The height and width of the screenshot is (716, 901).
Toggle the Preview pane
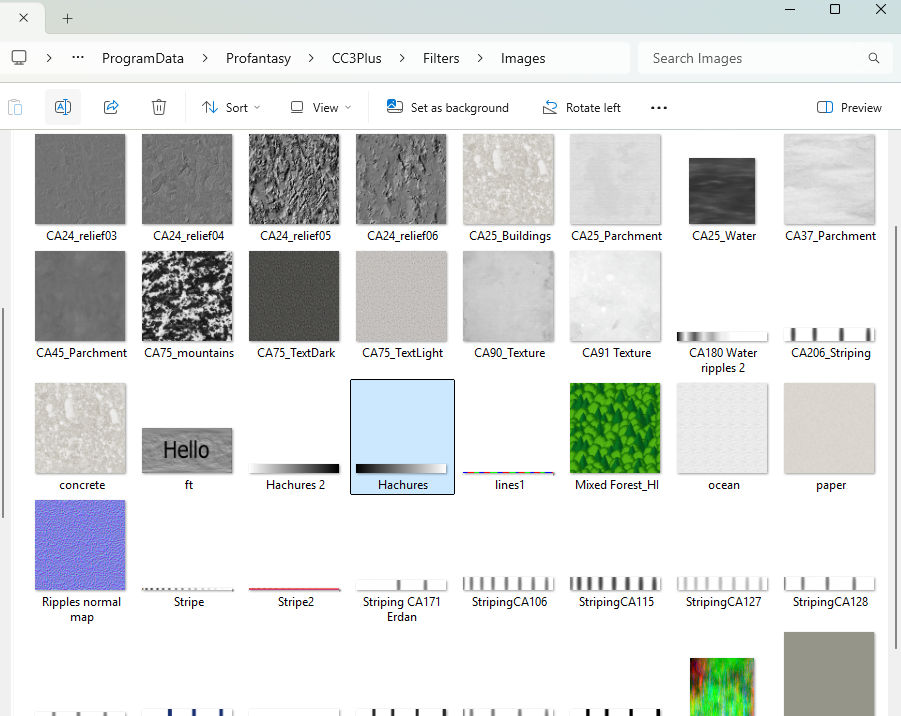click(x=849, y=107)
